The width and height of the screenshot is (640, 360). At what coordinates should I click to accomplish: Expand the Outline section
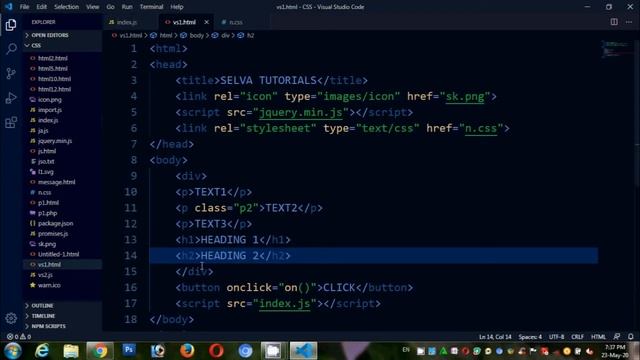click(42, 306)
